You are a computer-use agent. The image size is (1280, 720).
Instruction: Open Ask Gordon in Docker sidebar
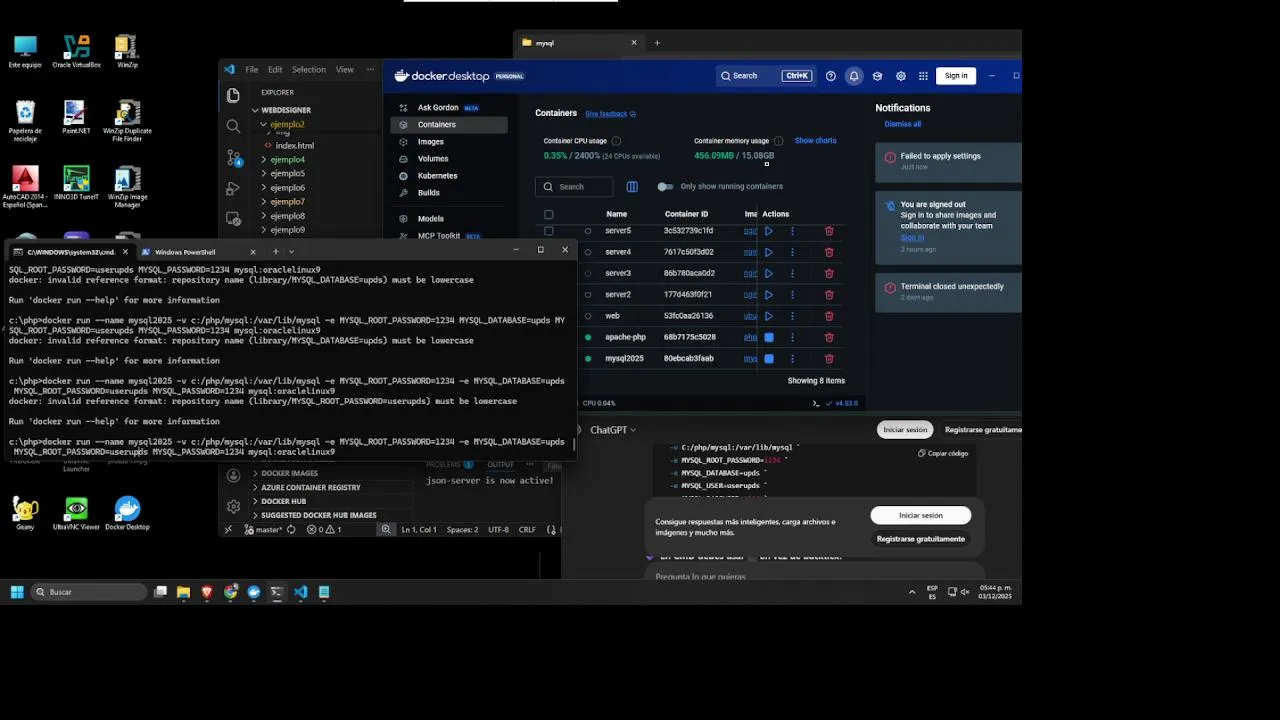[449, 108]
